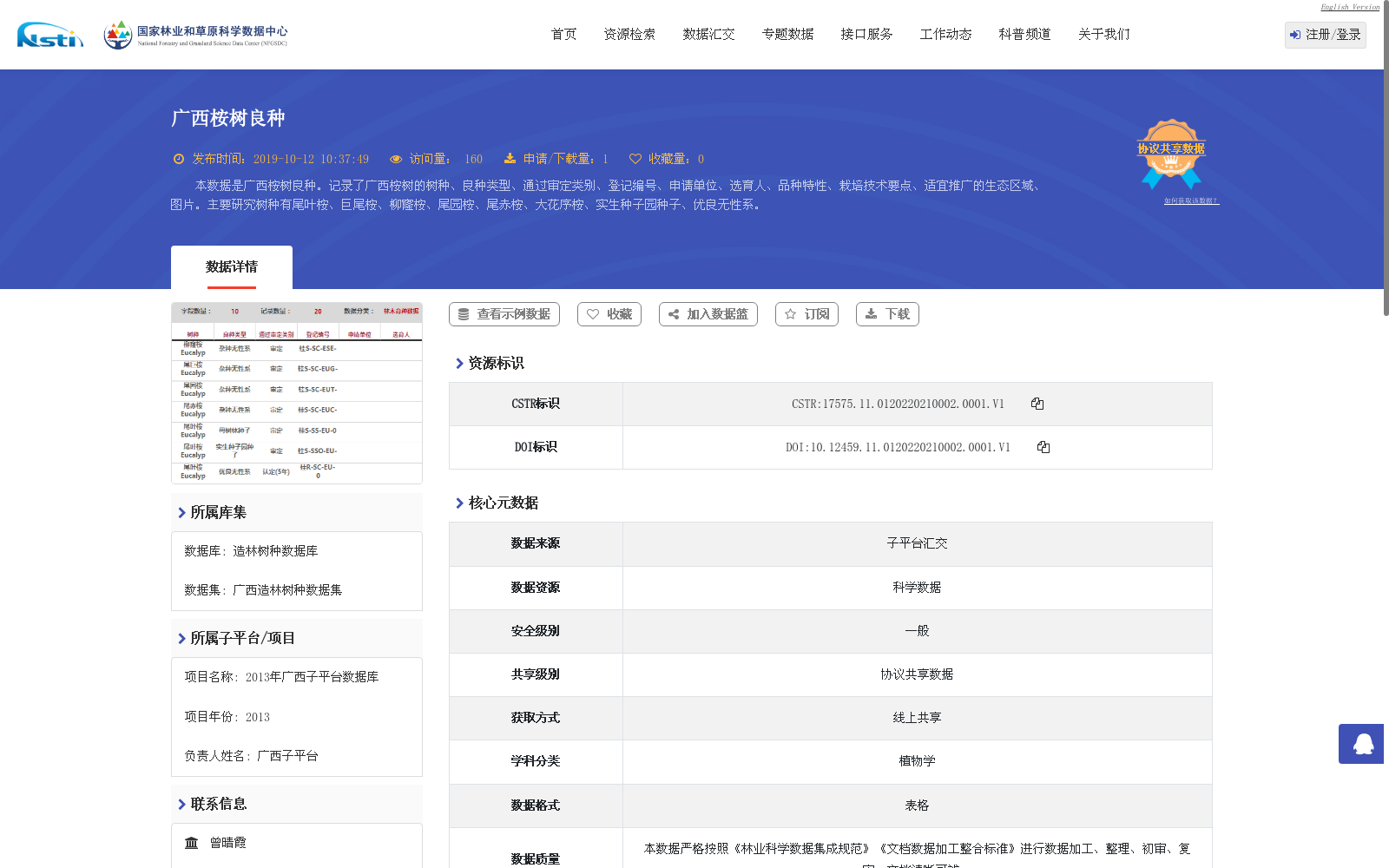Select the 数据详情 tab
This screenshot has width=1389, height=868.
click(232, 267)
